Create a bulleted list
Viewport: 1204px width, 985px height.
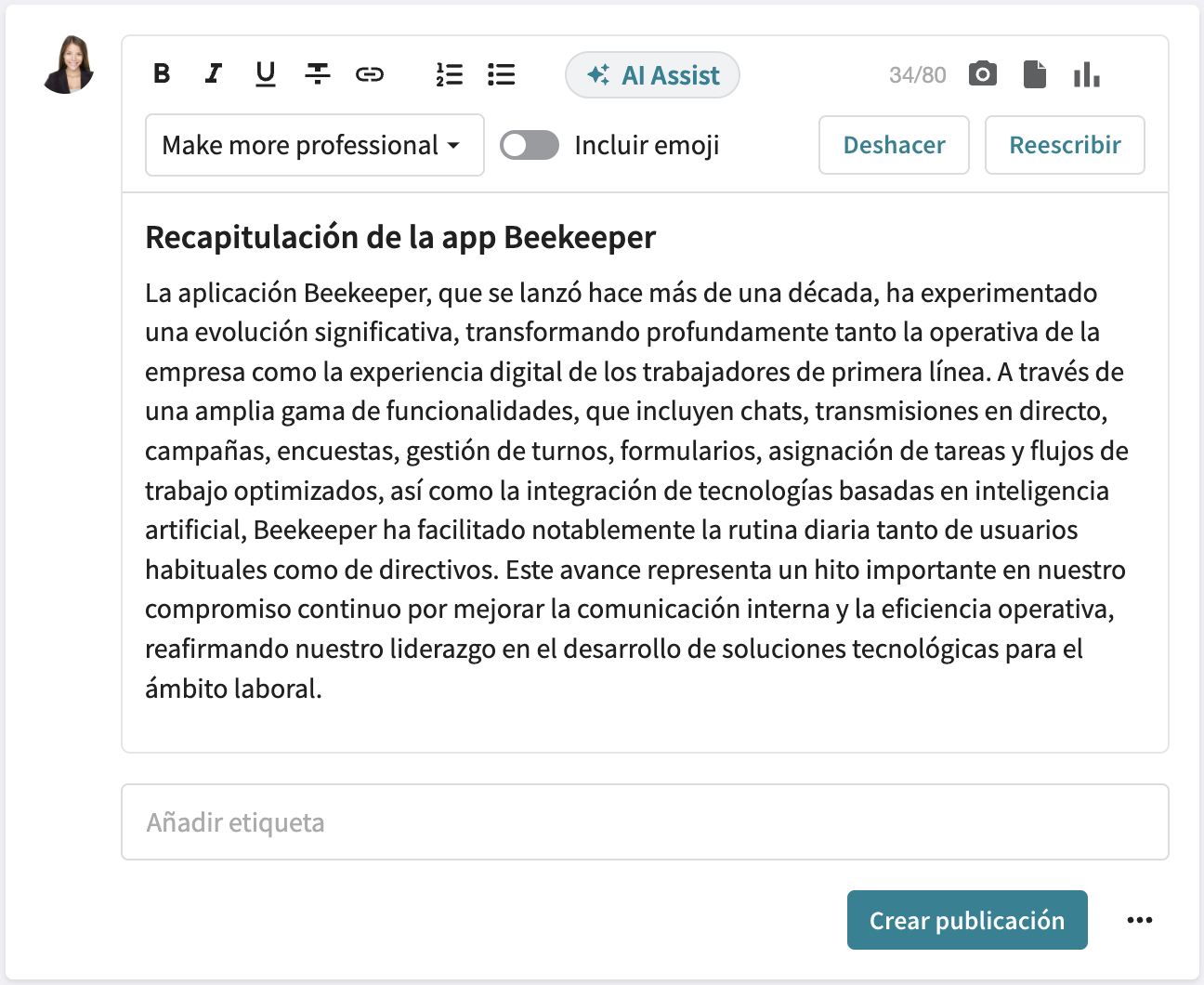pyautogui.click(x=501, y=74)
